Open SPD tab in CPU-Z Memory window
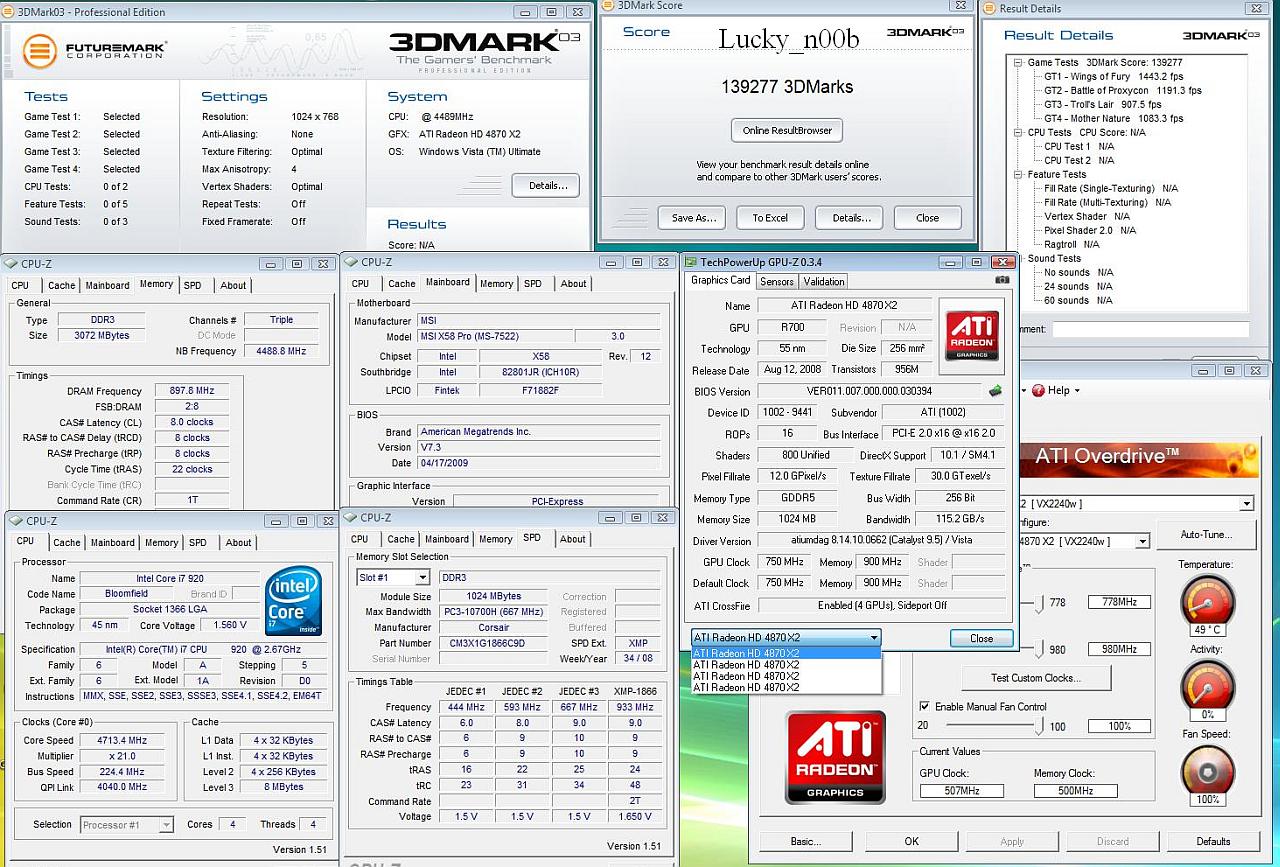This screenshot has width=1280, height=867. tap(192, 285)
